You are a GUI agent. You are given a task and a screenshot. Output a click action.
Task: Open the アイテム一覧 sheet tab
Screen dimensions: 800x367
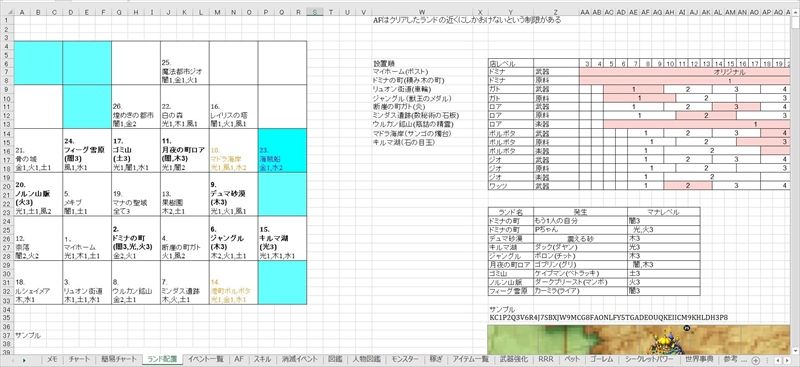pyautogui.click(x=470, y=359)
